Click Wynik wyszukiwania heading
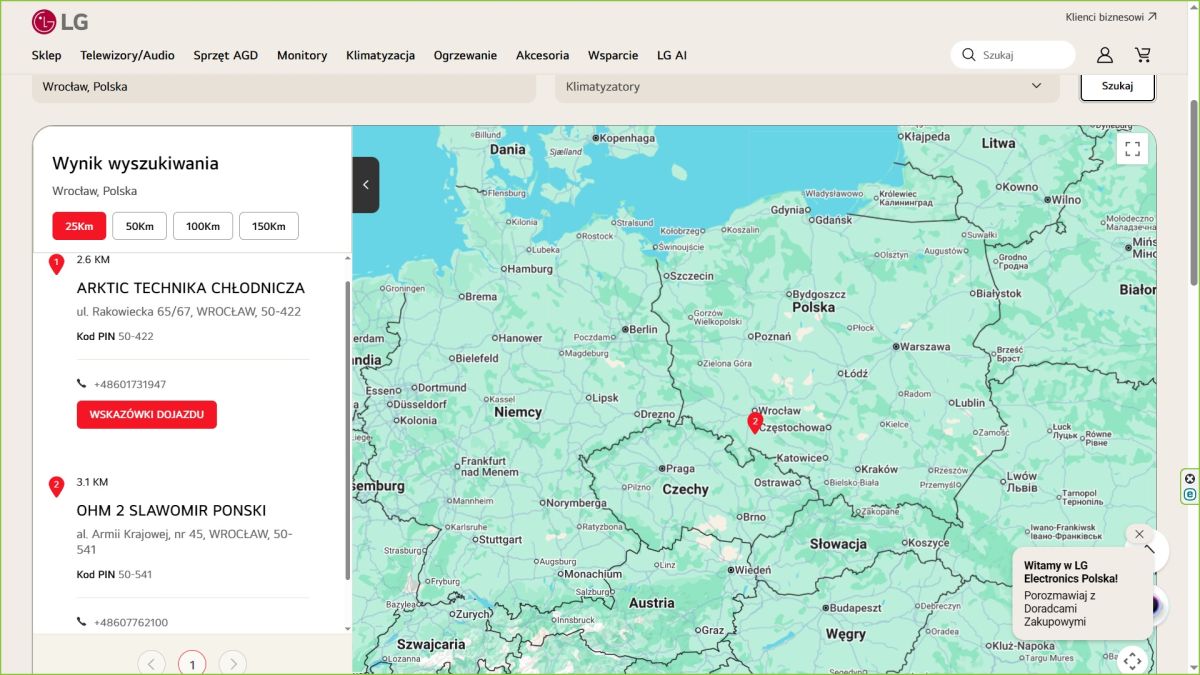1200x675 pixels. click(135, 164)
